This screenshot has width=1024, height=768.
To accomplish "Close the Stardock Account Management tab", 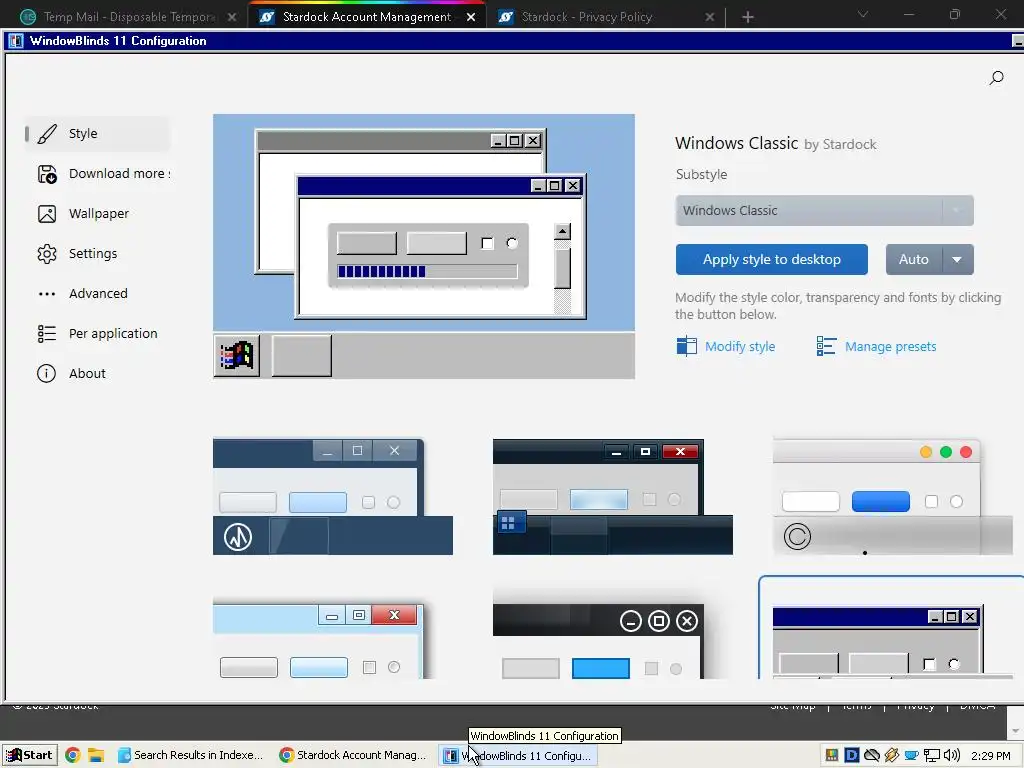I will 471,17.
